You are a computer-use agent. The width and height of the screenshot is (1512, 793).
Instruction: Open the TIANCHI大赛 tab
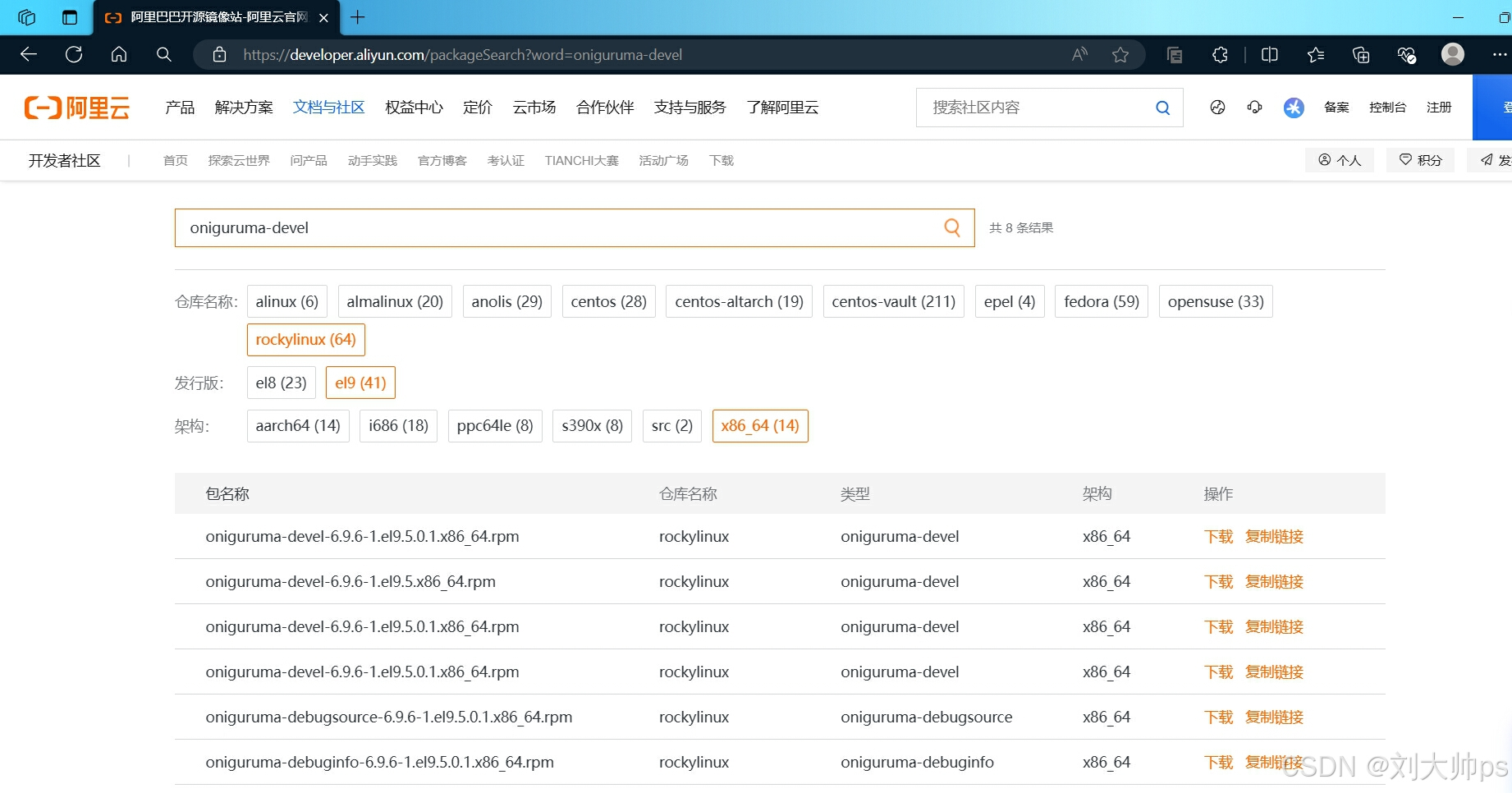point(581,161)
